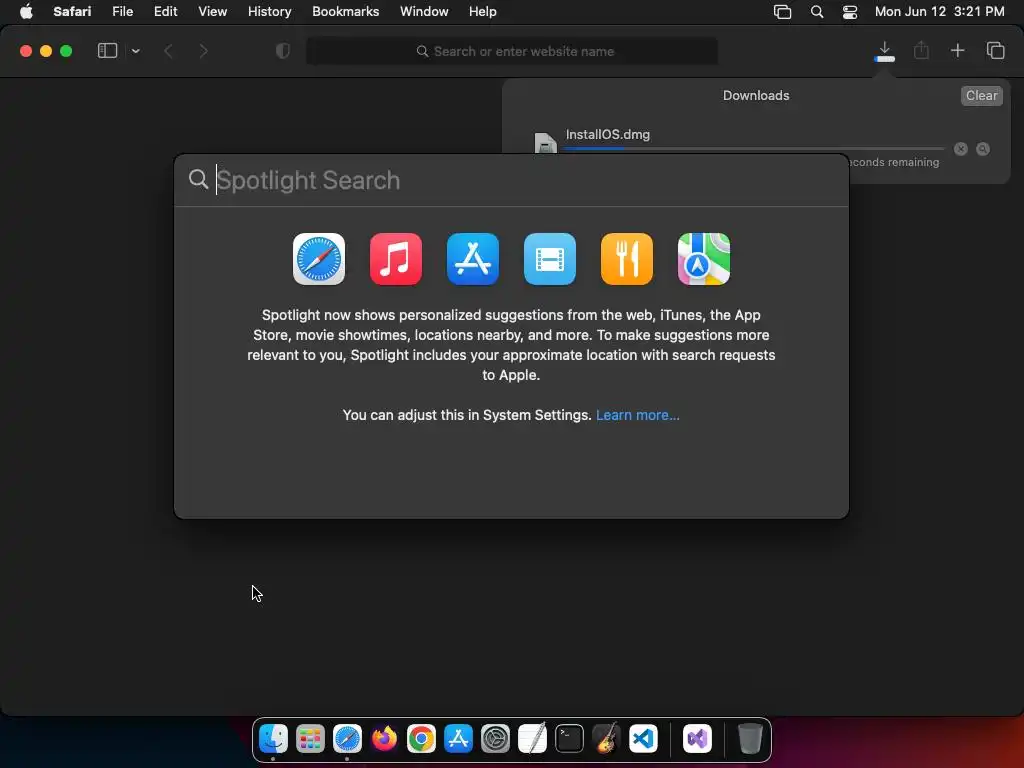Select the movie showtimes icon in Spotlight
Image resolution: width=1024 pixels, height=768 pixels.
550,259
